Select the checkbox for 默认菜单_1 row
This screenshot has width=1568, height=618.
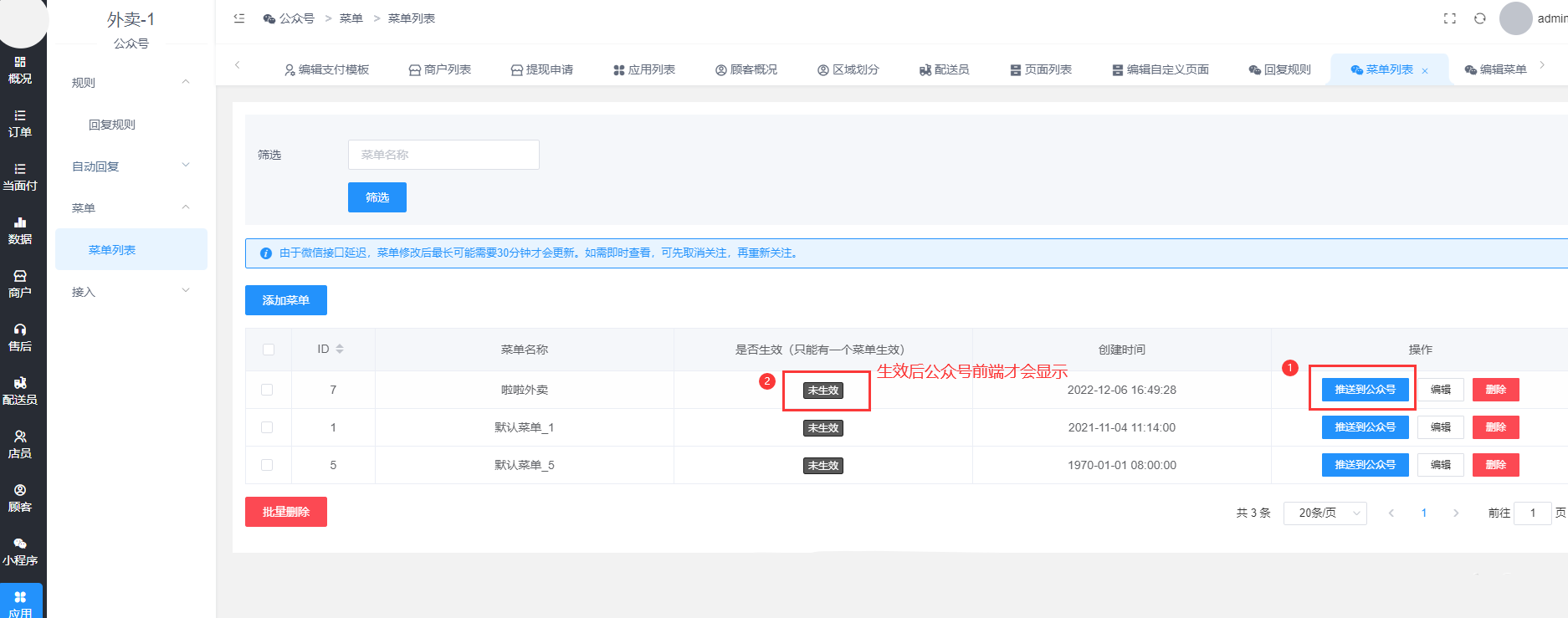click(267, 427)
